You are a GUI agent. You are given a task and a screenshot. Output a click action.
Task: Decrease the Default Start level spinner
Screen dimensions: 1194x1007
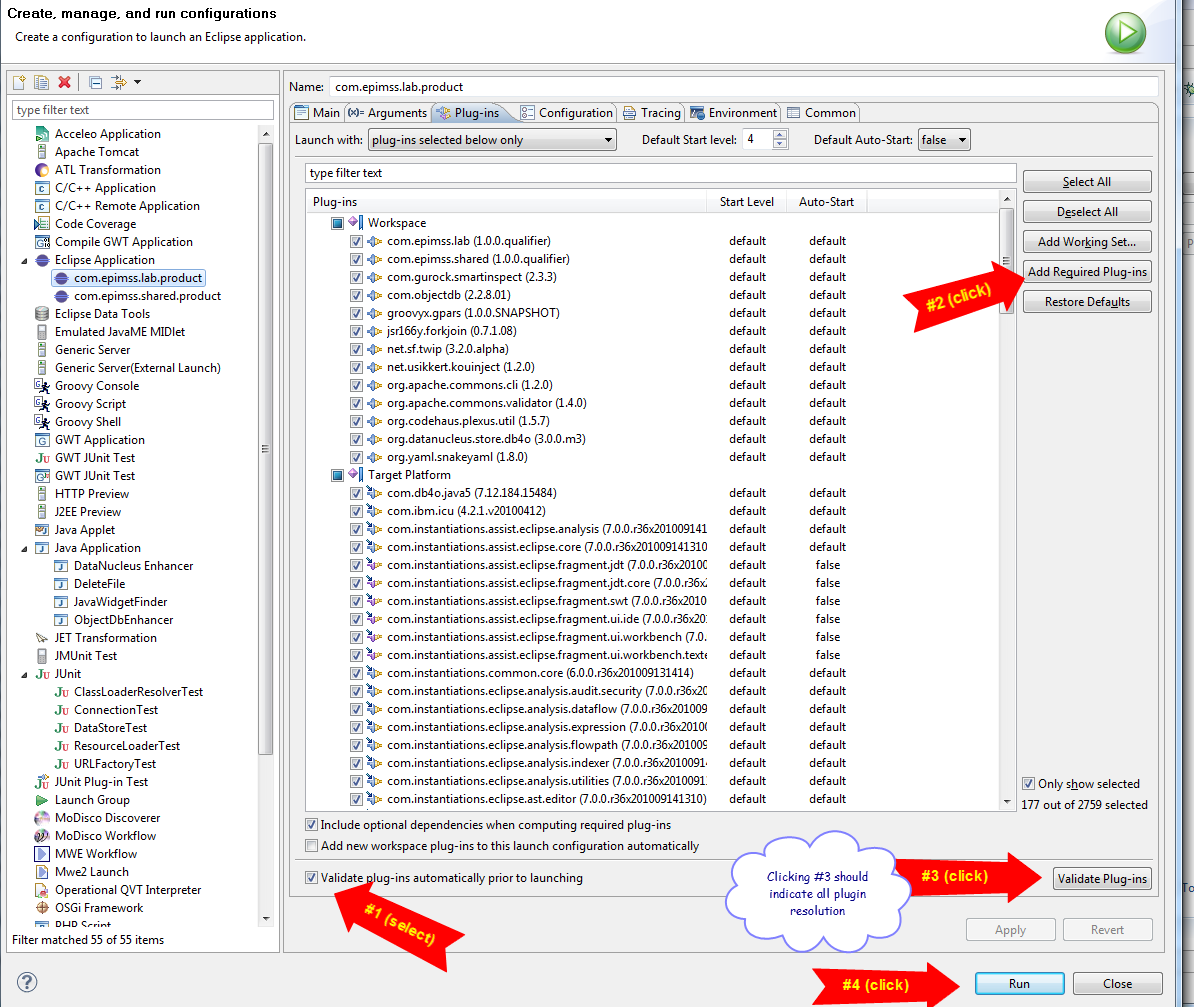[x=780, y=145]
